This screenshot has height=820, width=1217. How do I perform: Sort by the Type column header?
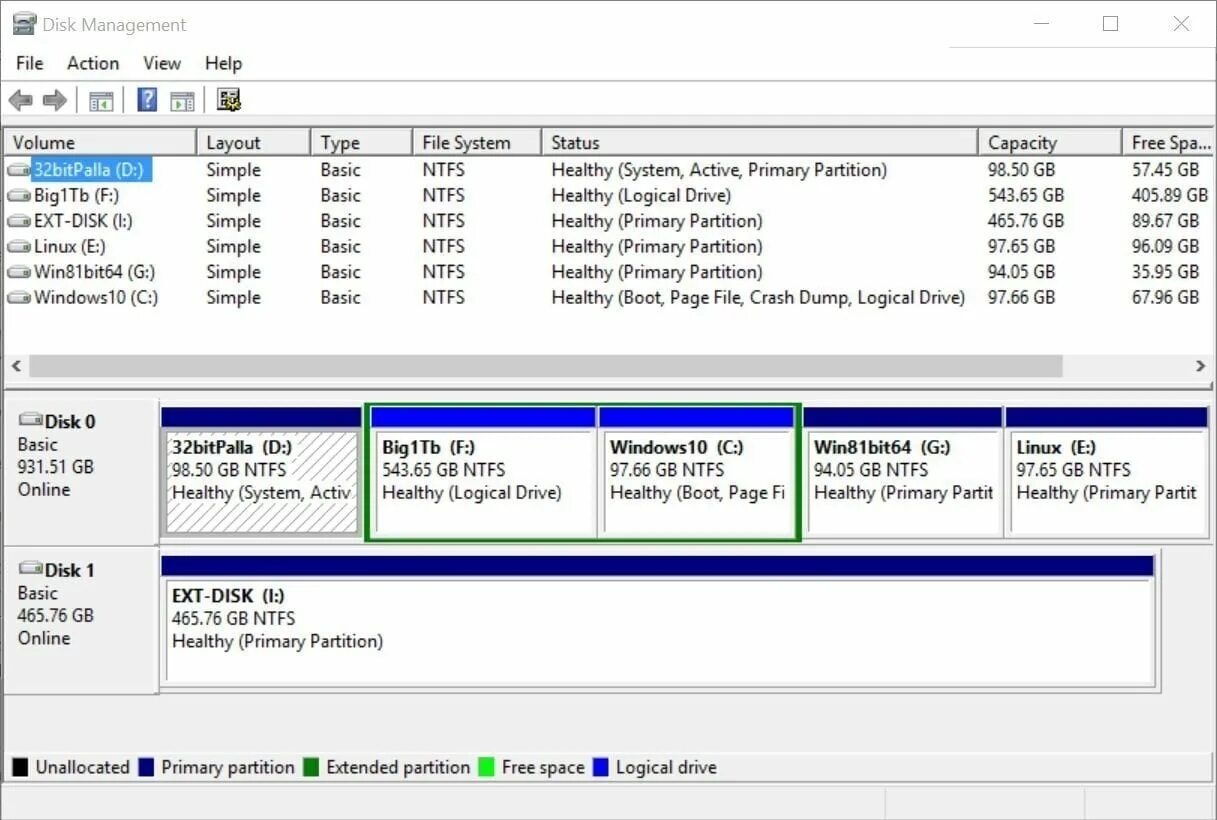click(361, 143)
